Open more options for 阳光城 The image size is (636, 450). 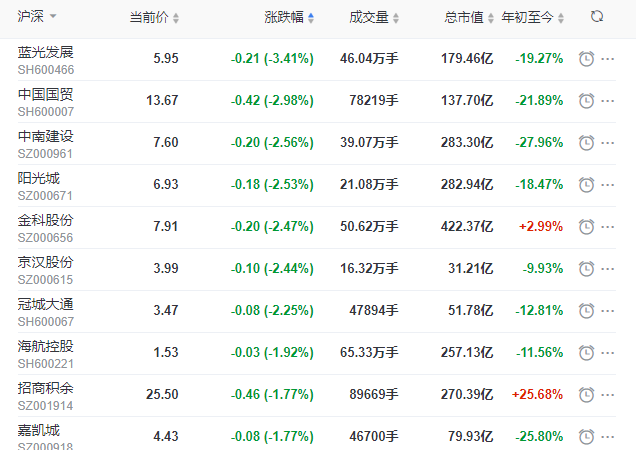coord(608,185)
